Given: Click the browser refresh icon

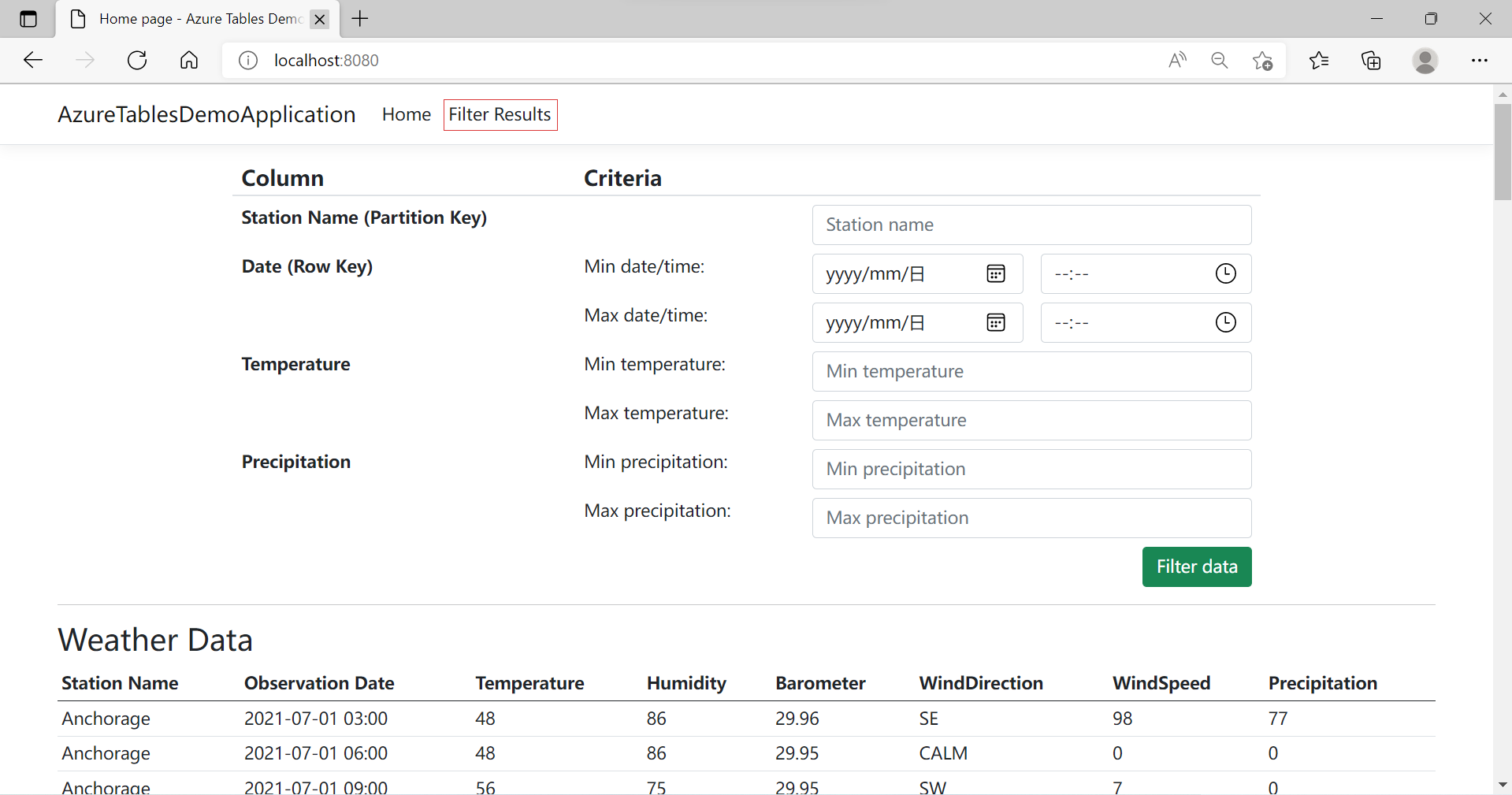Looking at the screenshot, I should tap(137, 61).
